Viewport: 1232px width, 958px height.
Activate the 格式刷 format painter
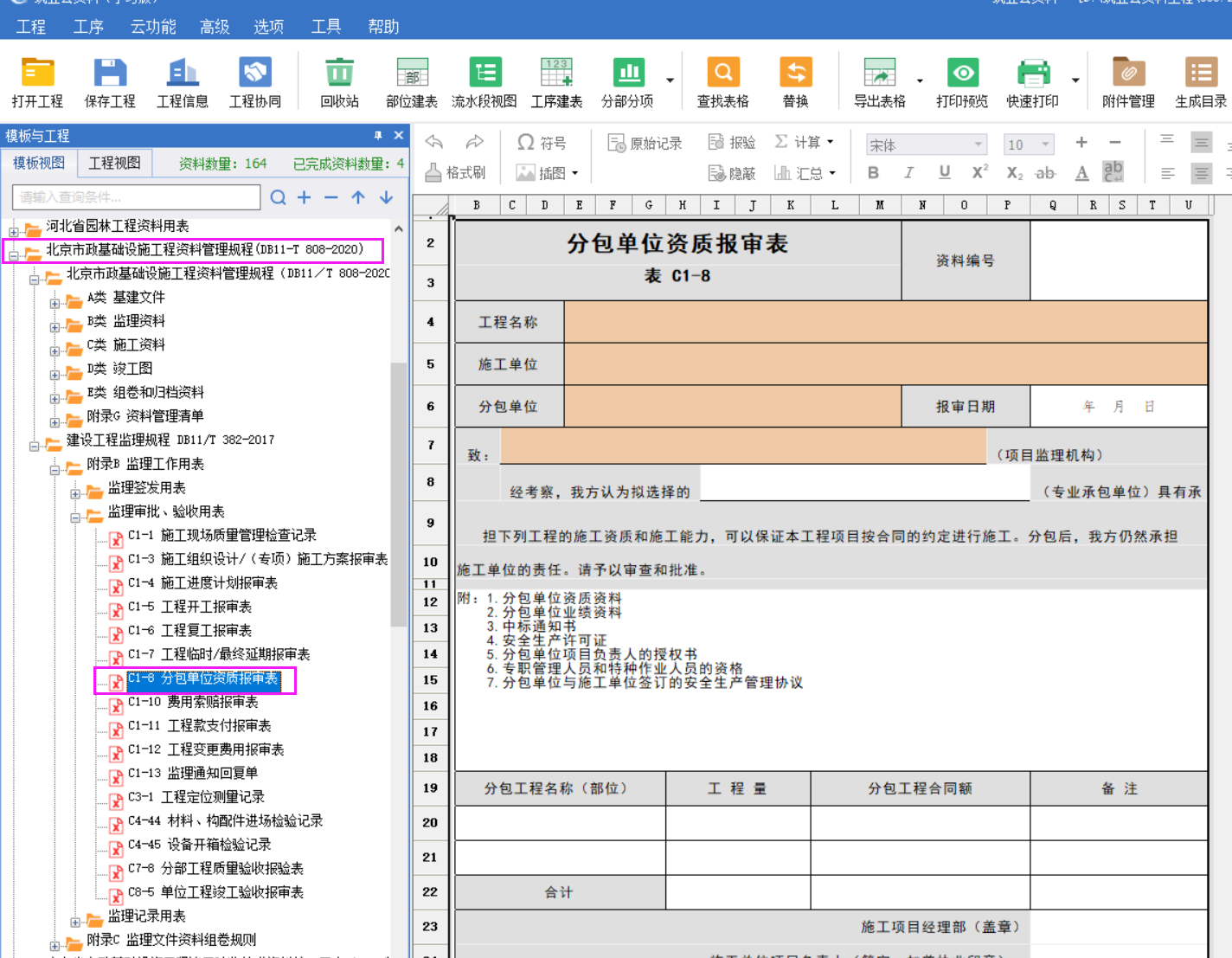[x=456, y=173]
